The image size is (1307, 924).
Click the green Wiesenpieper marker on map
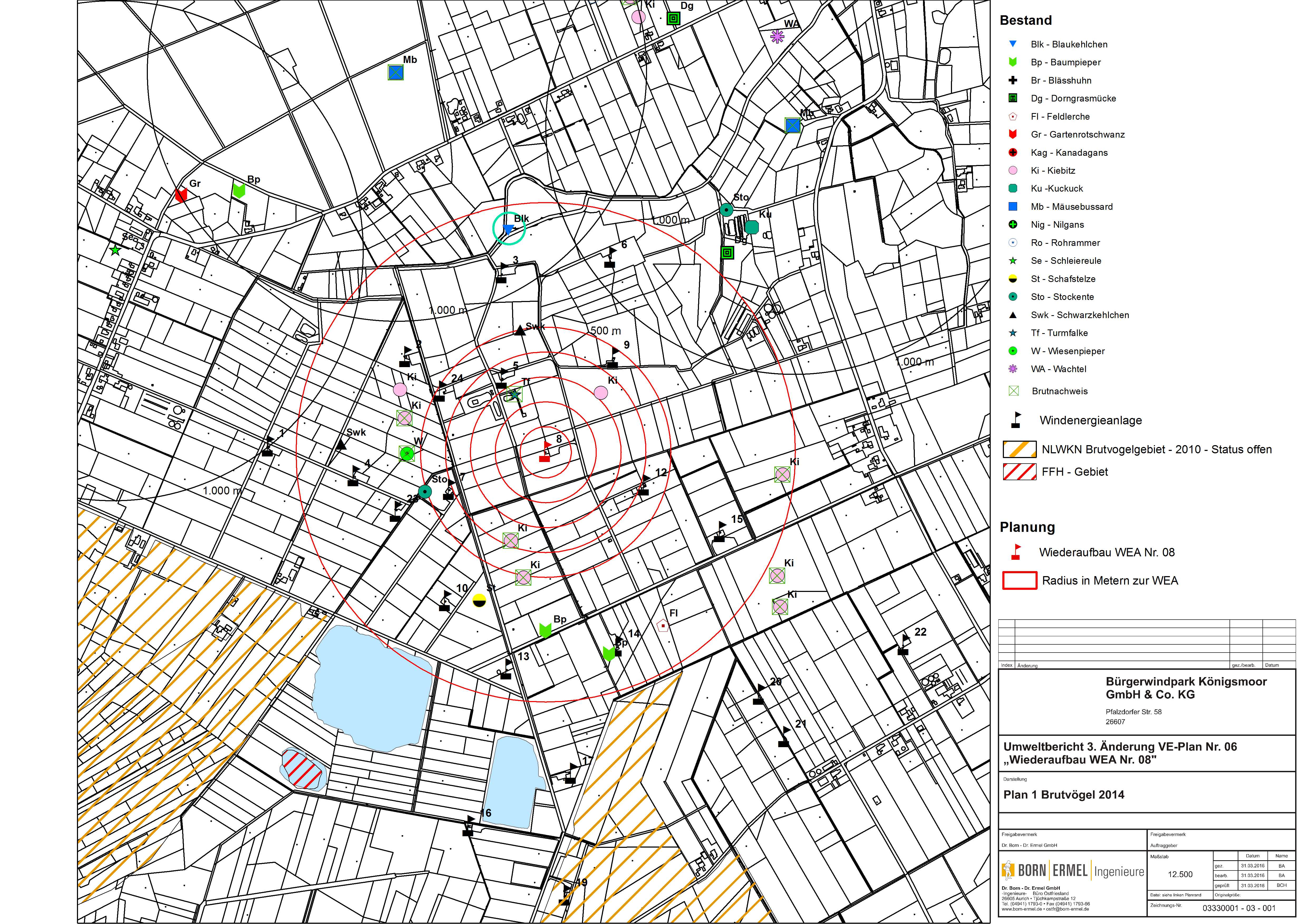click(406, 453)
